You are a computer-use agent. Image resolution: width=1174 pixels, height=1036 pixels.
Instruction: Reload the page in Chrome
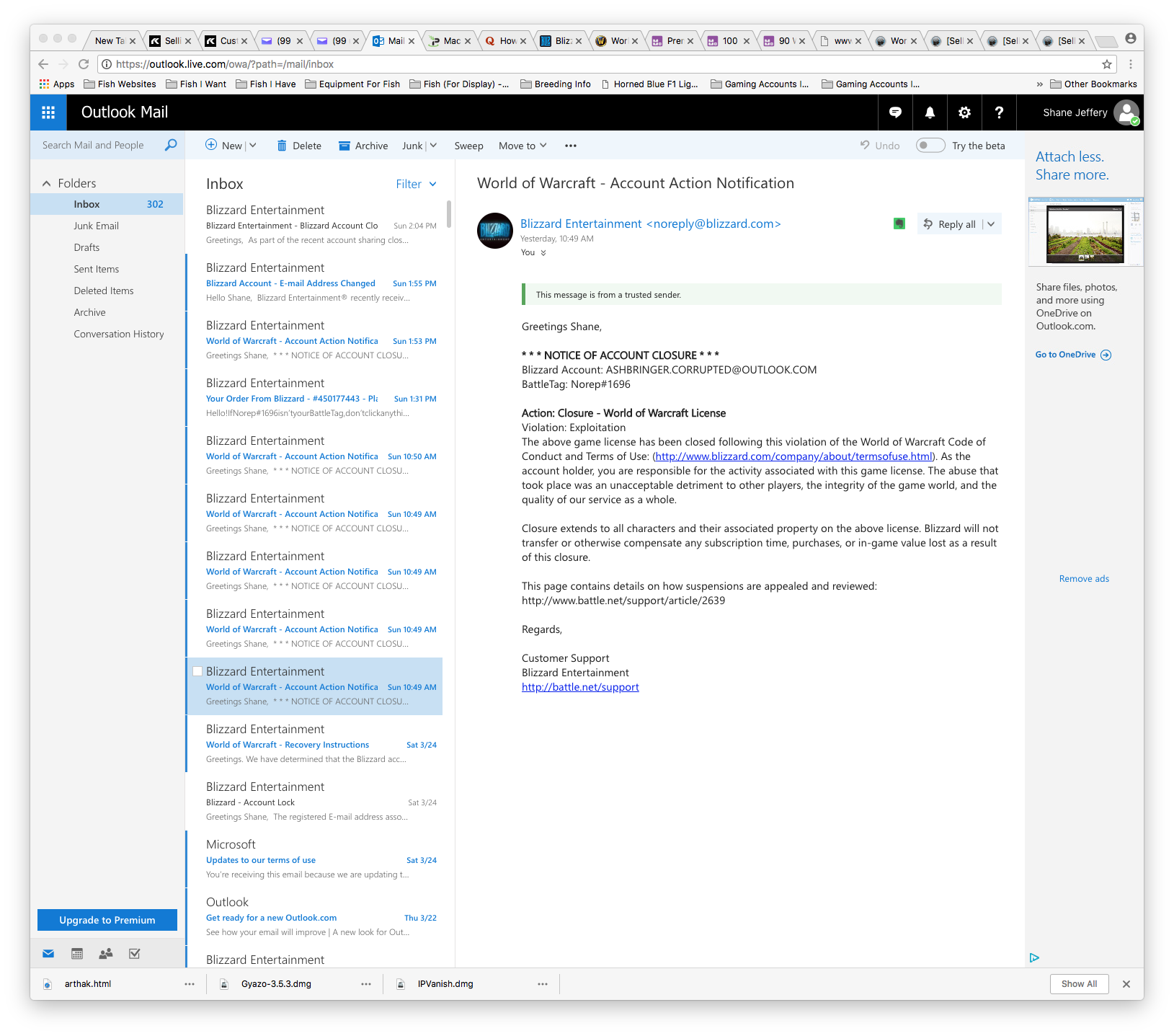(x=84, y=64)
